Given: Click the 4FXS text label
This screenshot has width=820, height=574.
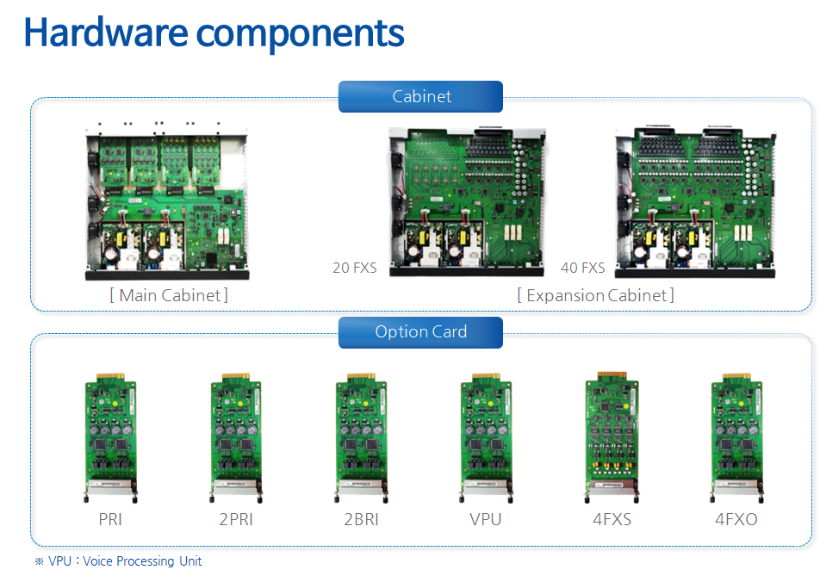Looking at the screenshot, I should (612, 519).
